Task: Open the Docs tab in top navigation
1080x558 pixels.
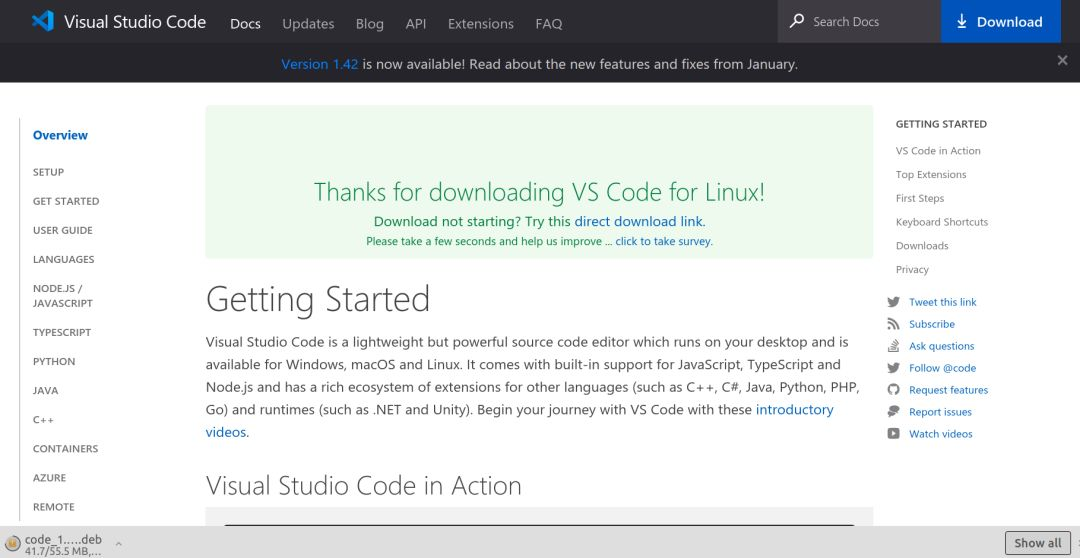Action: pyautogui.click(x=245, y=23)
